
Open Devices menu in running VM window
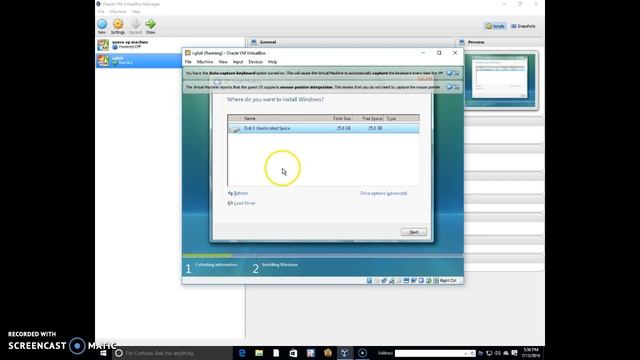coord(256,62)
